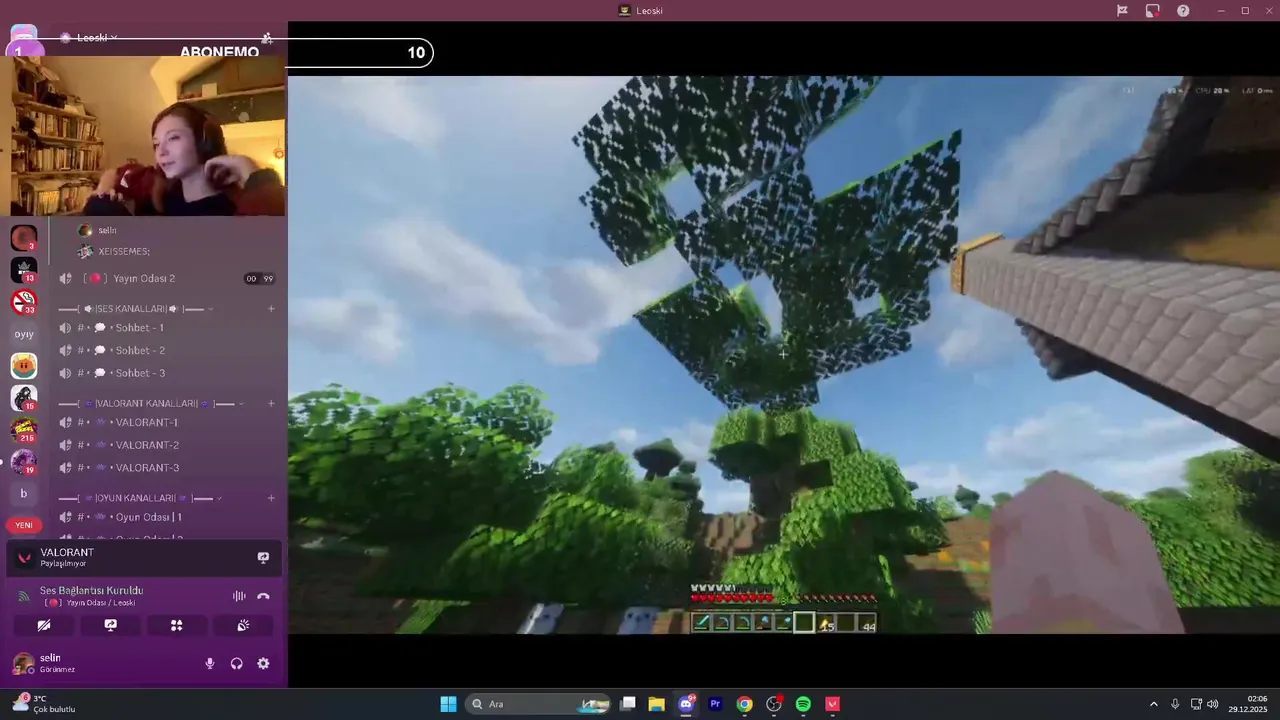Expand hidden system tray icons chevron
The height and width of the screenshot is (720, 1280).
[x=1153, y=704]
